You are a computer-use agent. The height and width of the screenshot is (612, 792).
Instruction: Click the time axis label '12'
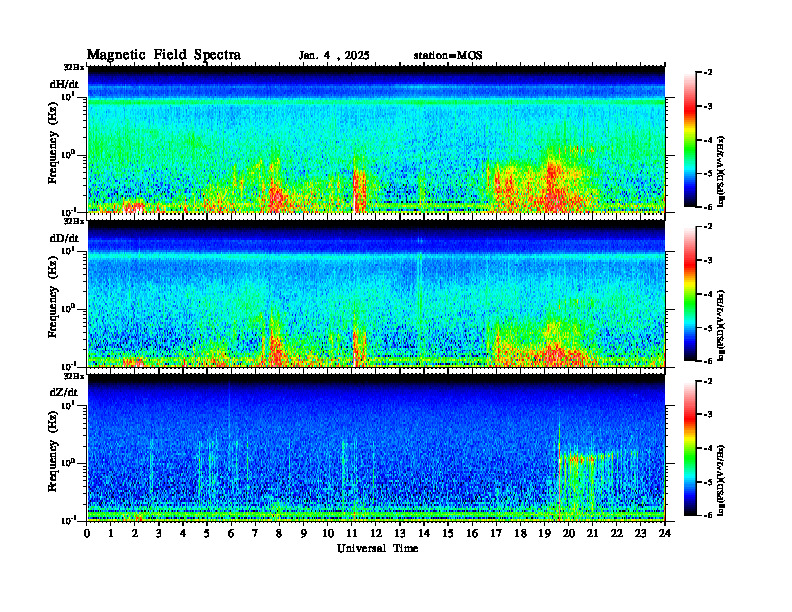click(375, 533)
